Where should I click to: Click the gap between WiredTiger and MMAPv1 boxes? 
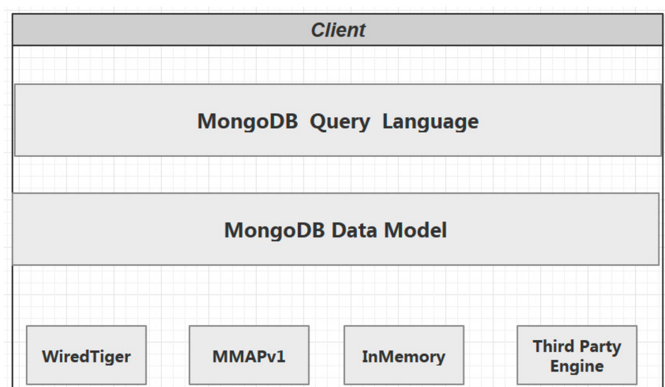tap(168, 355)
